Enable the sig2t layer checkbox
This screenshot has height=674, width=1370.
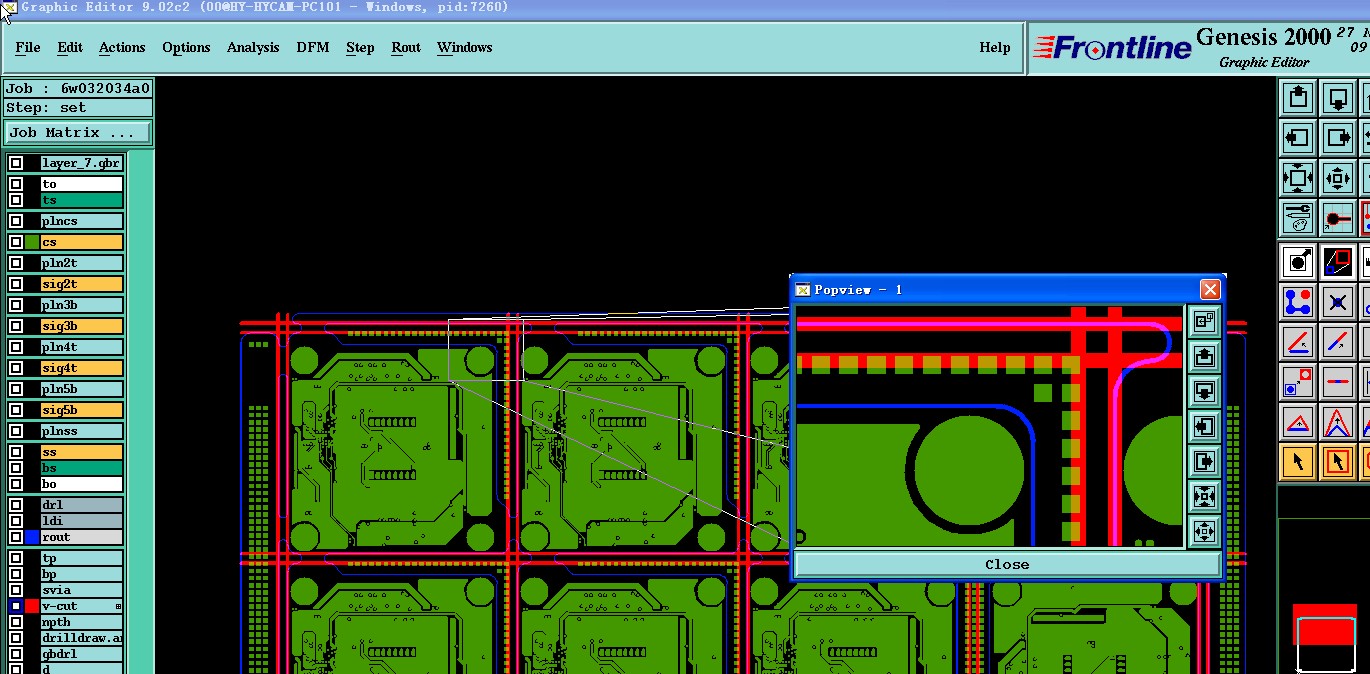[16, 284]
